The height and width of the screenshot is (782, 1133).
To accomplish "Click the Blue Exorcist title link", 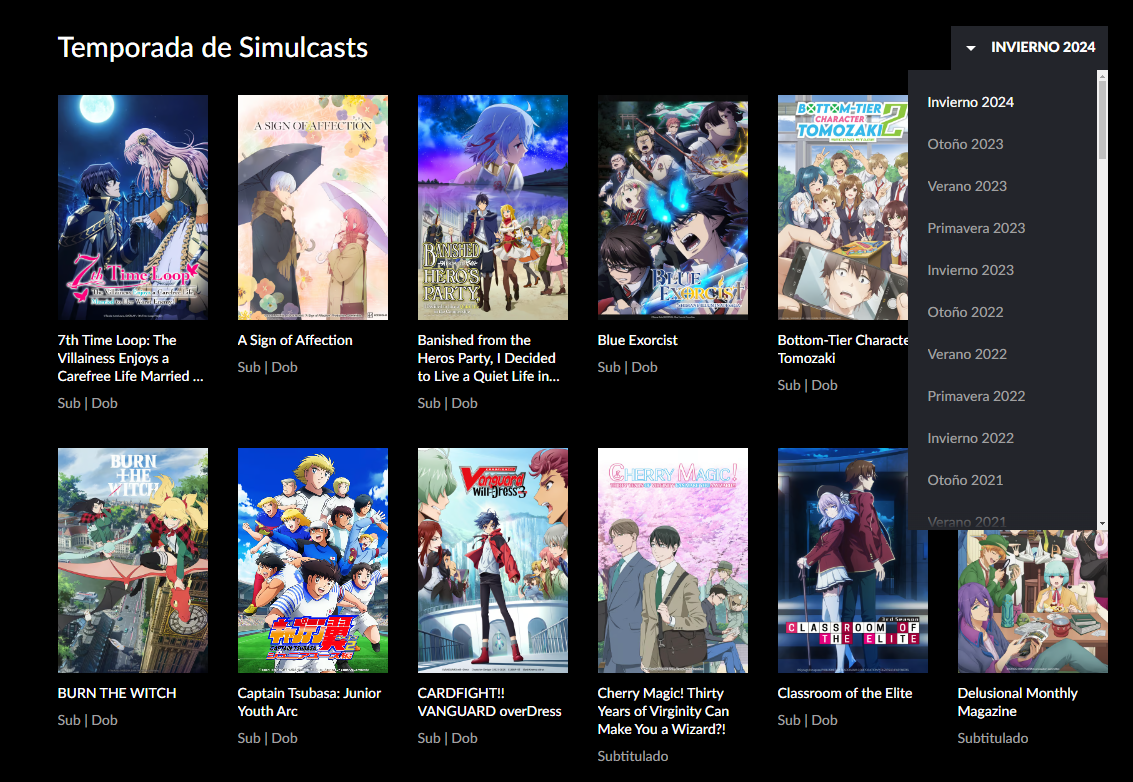I will click(x=637, y=340).
